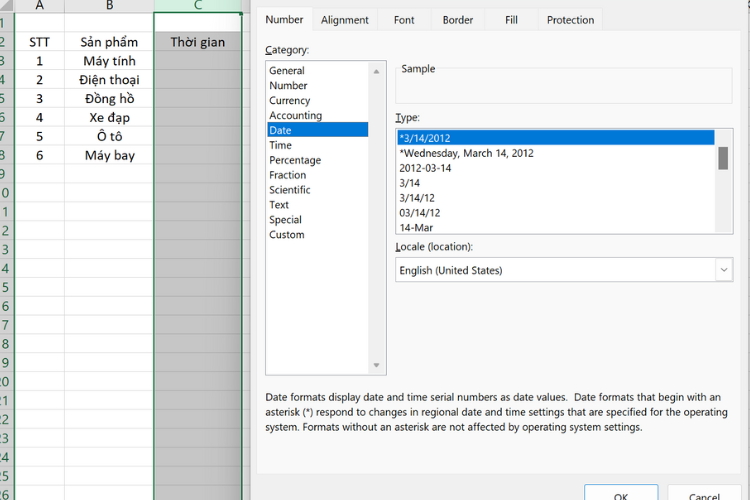The height and width of the screenshot is (500, 750).
Task: Select the Đồng hồ cell
Action: (x=109, y=99)
